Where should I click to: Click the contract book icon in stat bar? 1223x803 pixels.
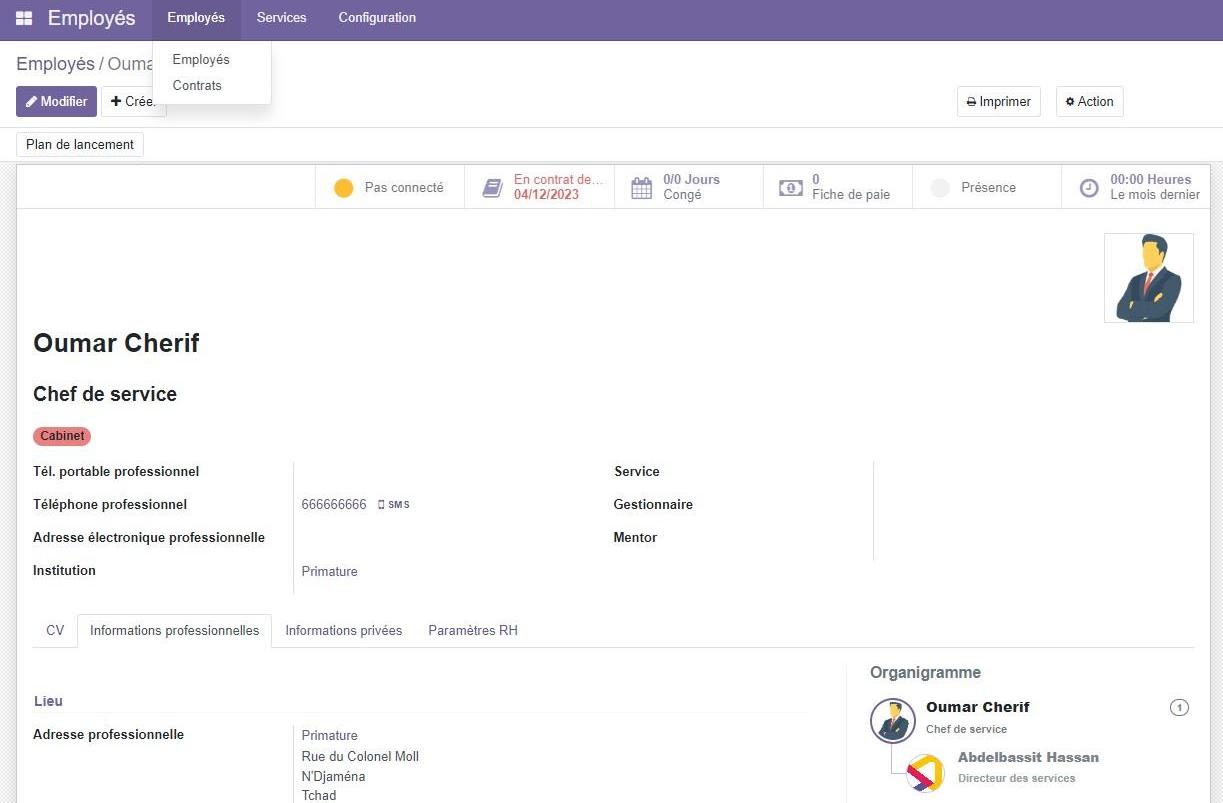pyautogui.click(x=492, y=188)
